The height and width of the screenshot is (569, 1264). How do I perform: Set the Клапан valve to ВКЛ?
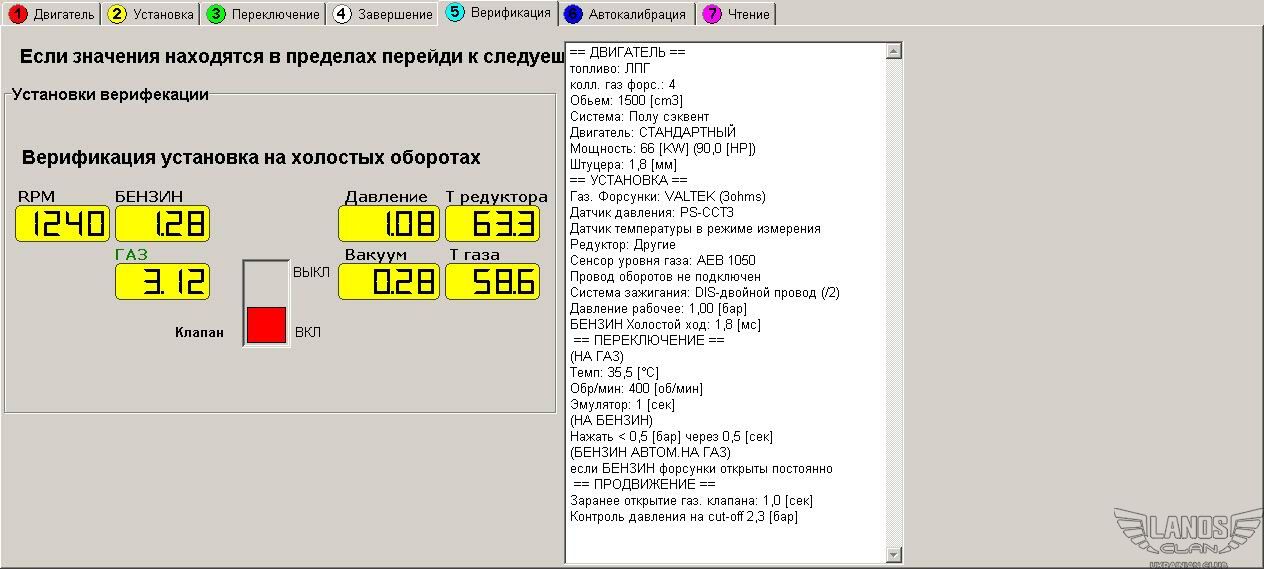[x=266, y=326]
